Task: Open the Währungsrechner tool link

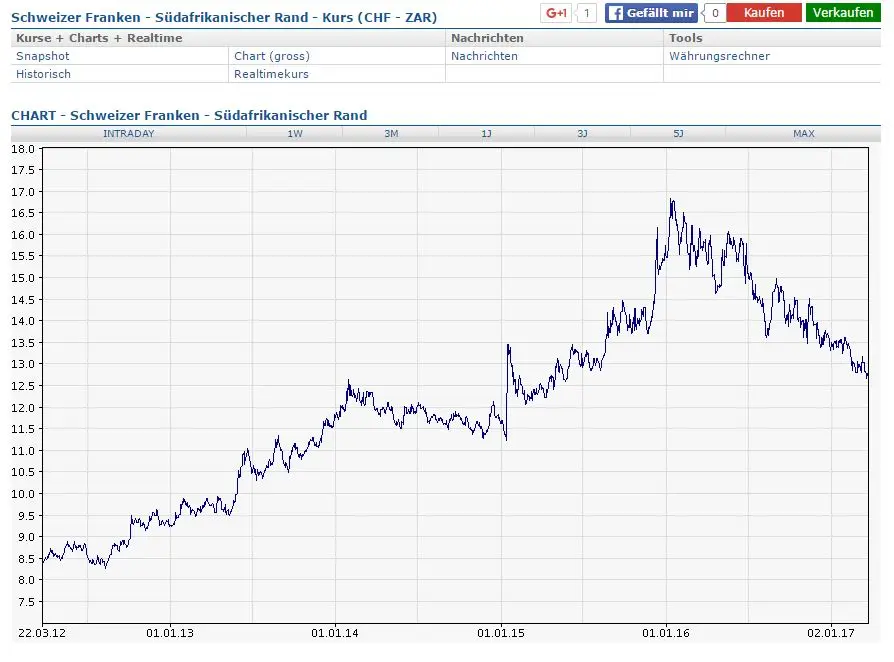Action: 720,56
